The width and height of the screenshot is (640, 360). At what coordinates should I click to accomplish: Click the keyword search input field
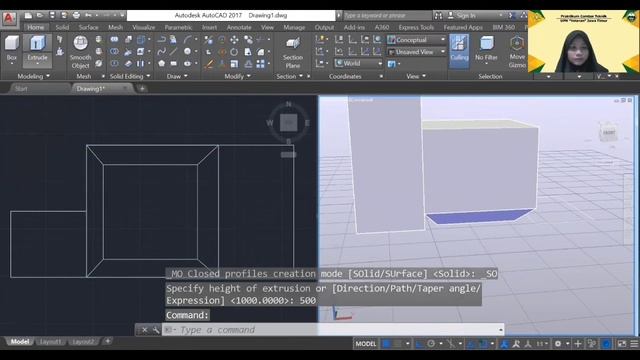point(387,16)
